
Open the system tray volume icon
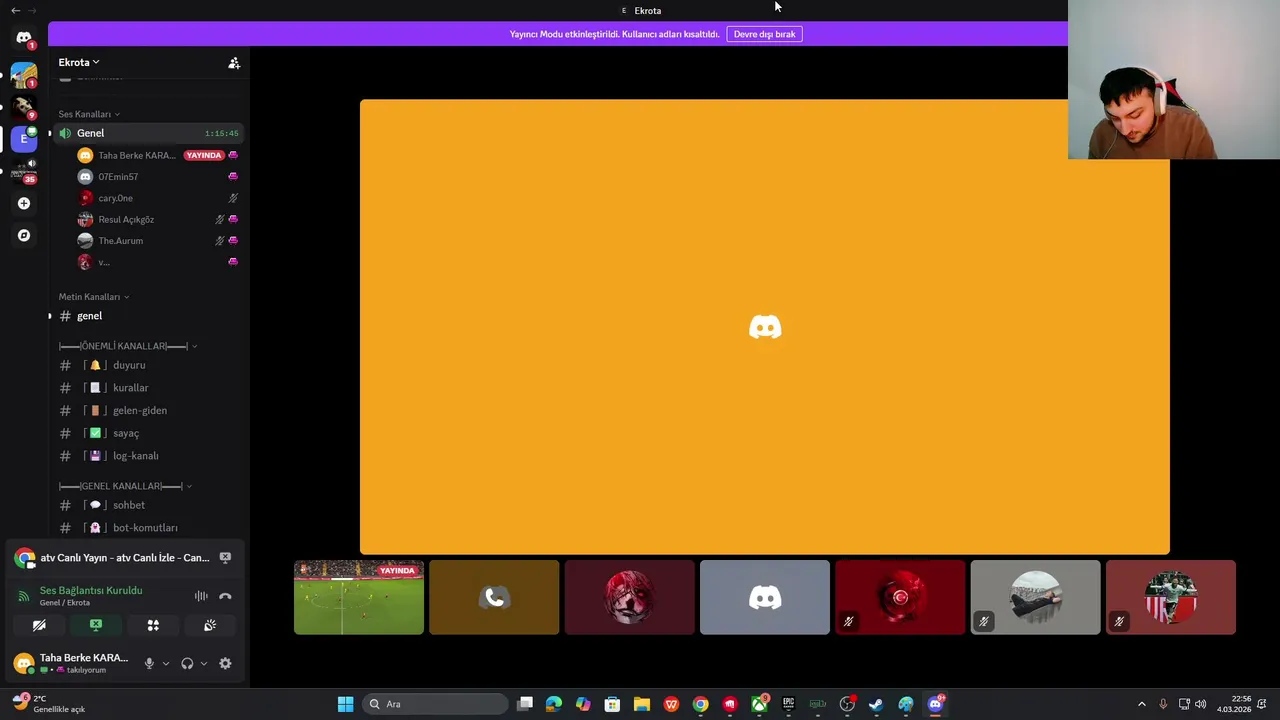(x=1200, y=704)
